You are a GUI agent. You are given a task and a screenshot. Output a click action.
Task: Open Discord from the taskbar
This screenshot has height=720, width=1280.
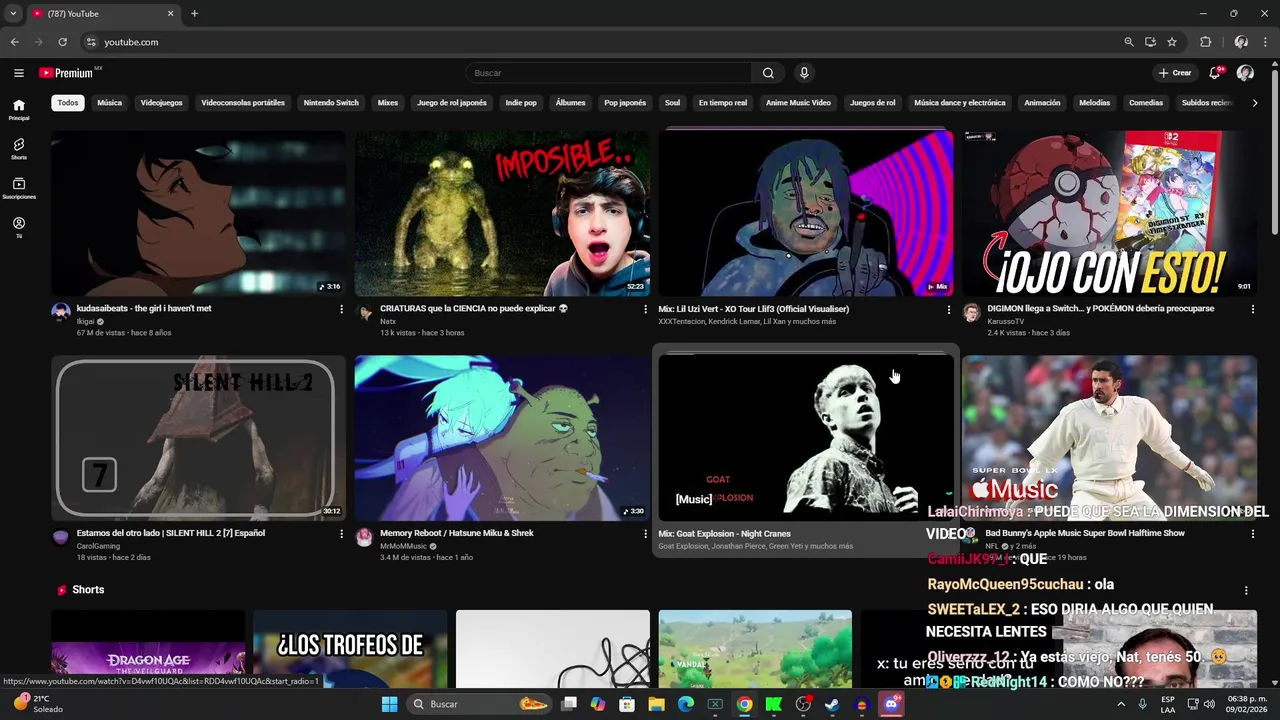(x=891, y=704)
